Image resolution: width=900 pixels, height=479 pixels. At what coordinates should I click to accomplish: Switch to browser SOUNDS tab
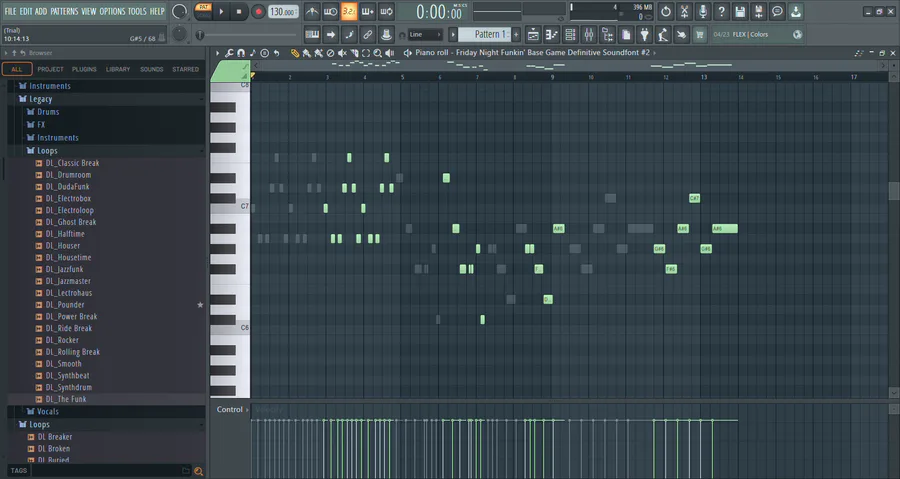[152, 69]
